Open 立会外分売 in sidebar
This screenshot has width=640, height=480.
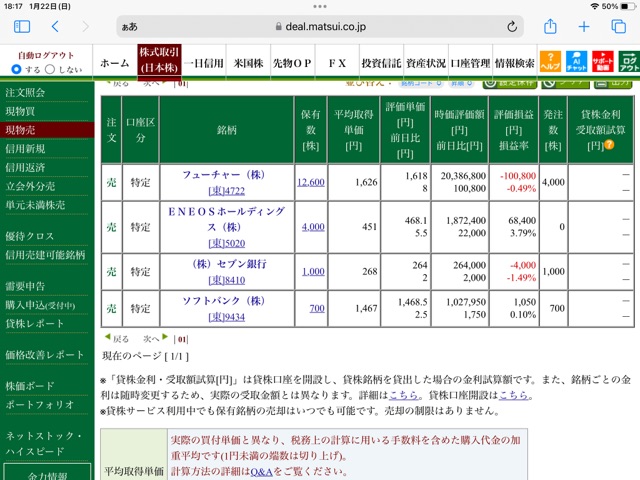(x=30, y=187)
